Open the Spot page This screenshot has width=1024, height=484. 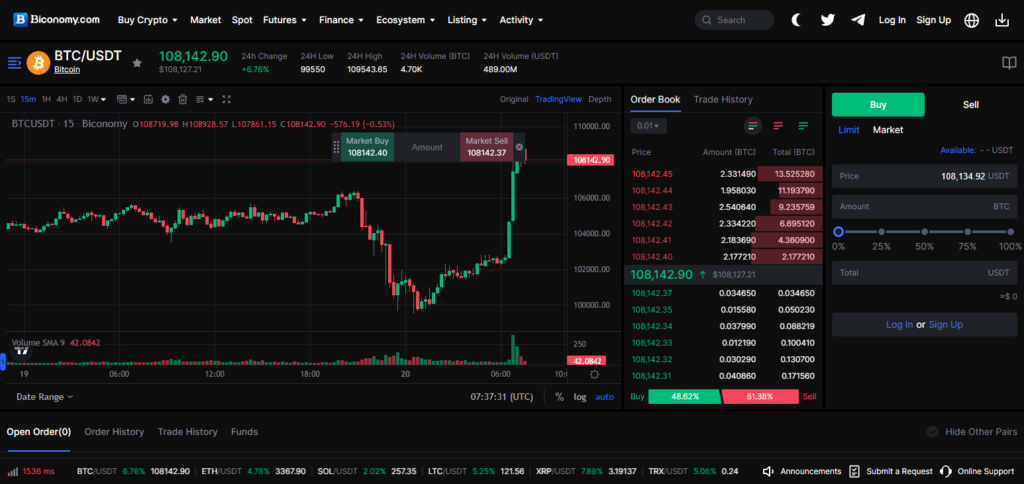coord(242,20)
